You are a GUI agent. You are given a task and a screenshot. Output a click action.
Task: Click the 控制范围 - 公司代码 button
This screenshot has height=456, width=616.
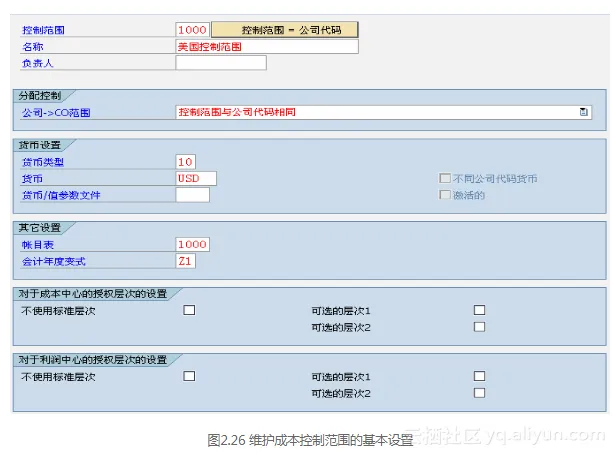(x=285, y=30)
